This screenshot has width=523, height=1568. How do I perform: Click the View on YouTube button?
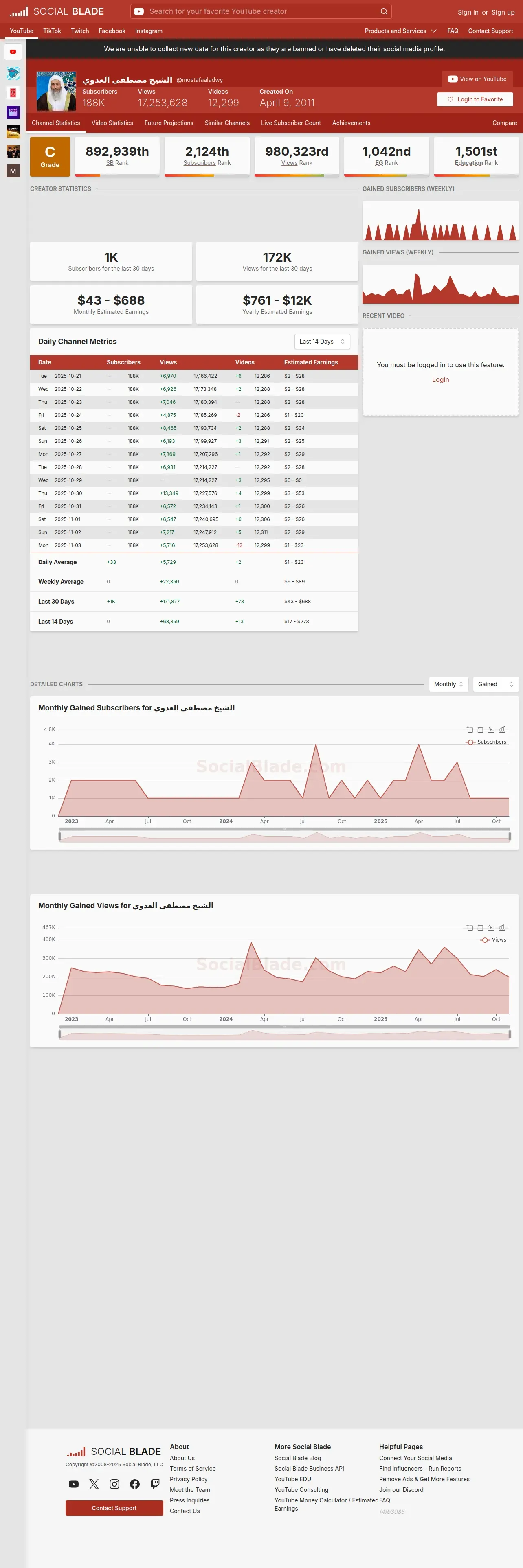click(x=477, y=79)
